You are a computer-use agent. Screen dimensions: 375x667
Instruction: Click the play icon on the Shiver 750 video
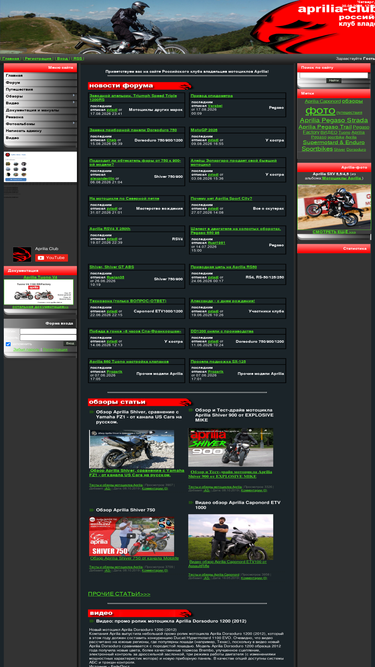131,536
